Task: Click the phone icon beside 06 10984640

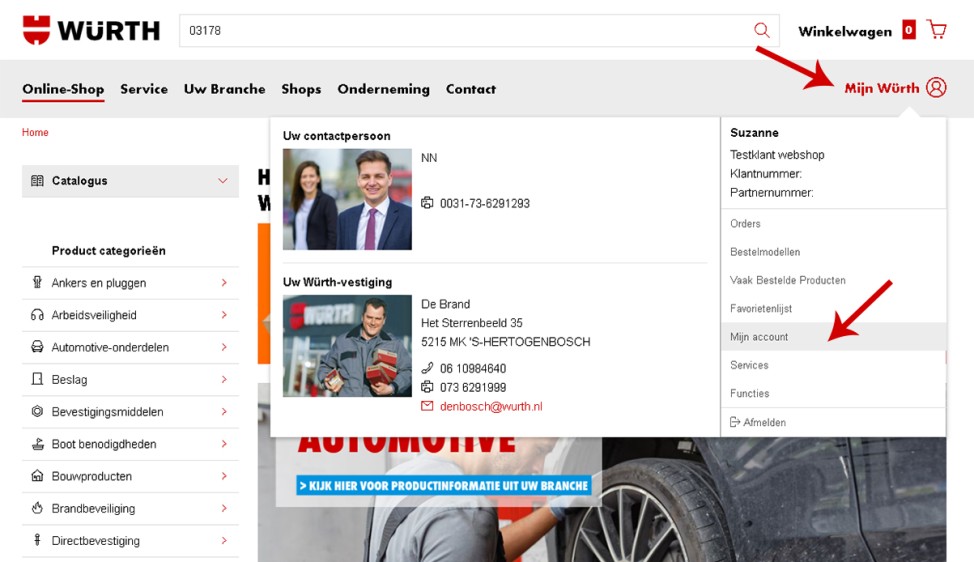Action: [x=427, y=368]
